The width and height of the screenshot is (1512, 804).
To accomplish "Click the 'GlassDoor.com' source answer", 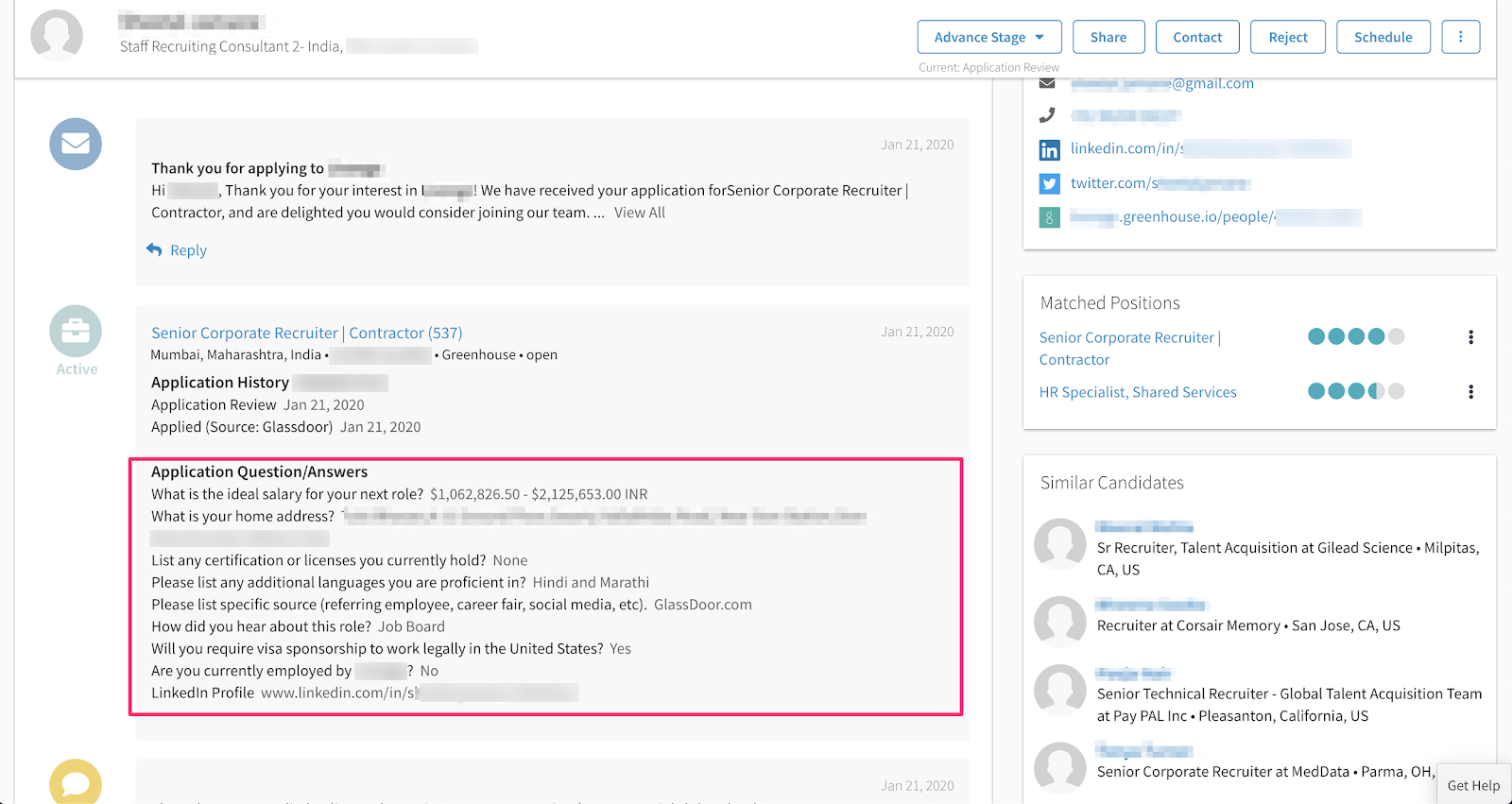I will point(703,605).
